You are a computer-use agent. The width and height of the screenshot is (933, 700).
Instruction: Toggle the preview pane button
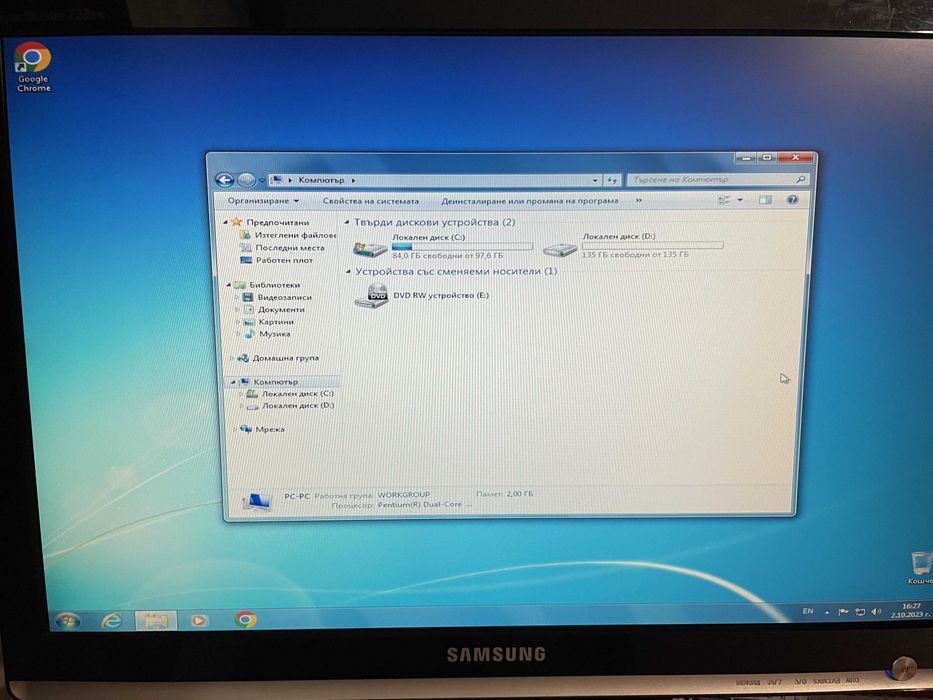tap(765, 200)
